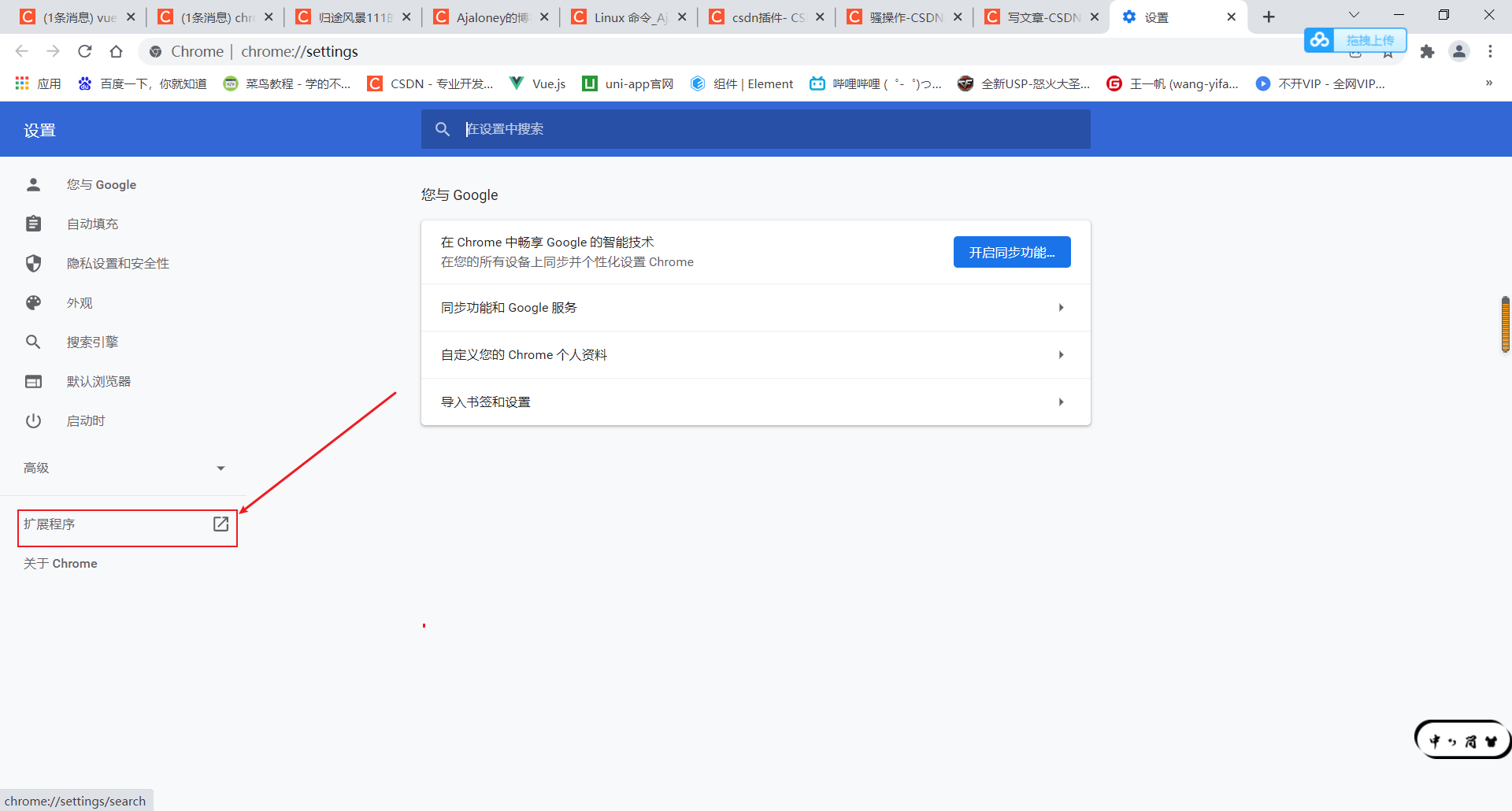Image resolution: width=1512 pixels, height=811 pixels.
Task: Click the 拖拽上传 cloud upload button
Action: pos(1355,40)
